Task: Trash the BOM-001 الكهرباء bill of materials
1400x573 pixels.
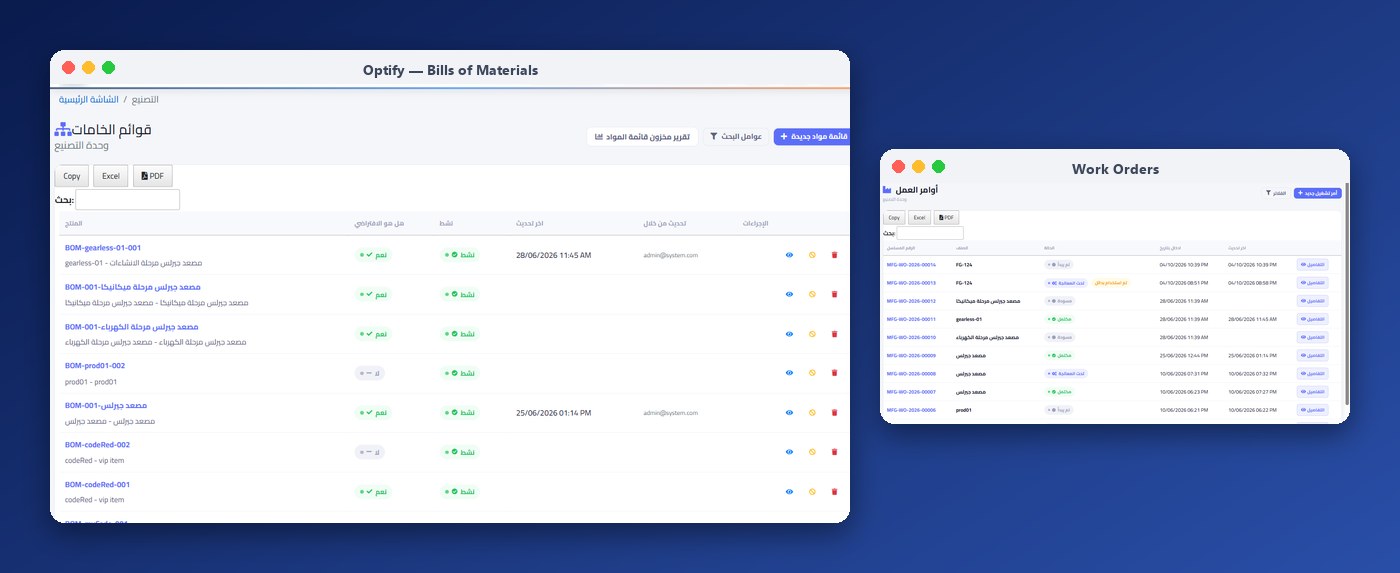Action: tap(834, 334)
